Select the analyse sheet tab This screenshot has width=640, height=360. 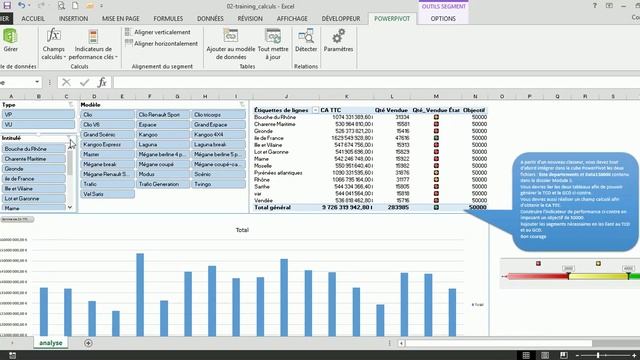(51, 343)
